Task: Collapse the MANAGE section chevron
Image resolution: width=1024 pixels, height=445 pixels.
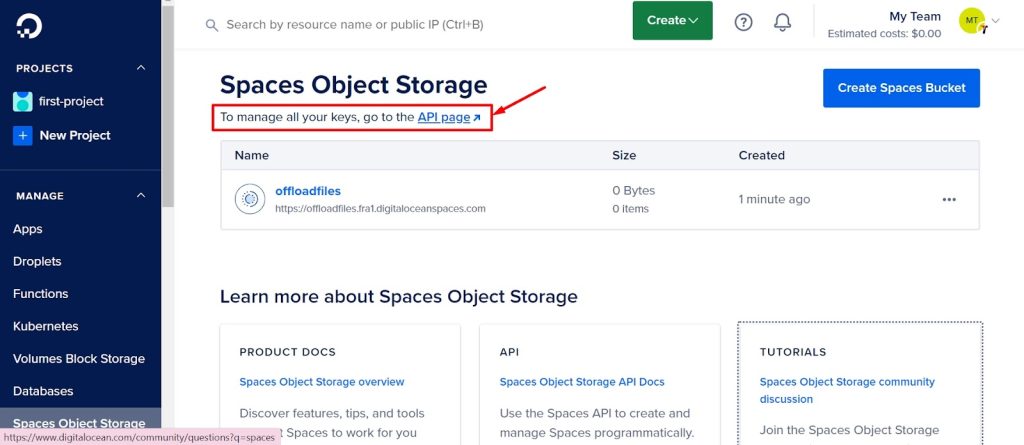Action: 141,195
